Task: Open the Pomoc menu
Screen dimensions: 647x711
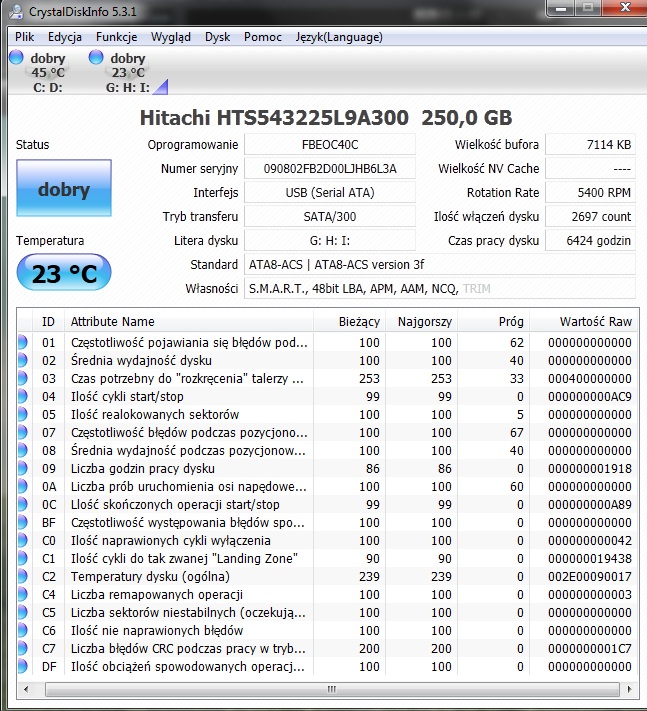Action: pos(263,37)
